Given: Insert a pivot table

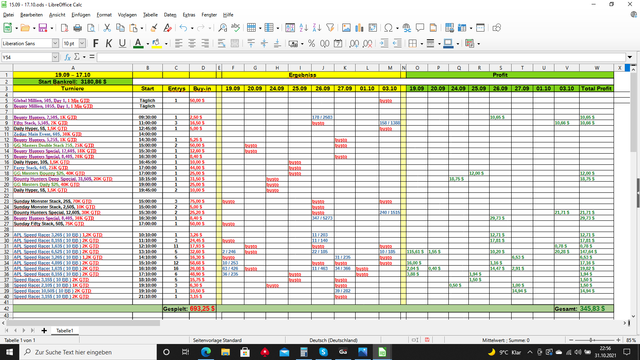Looking at the screenshot, I should point(372,28).
